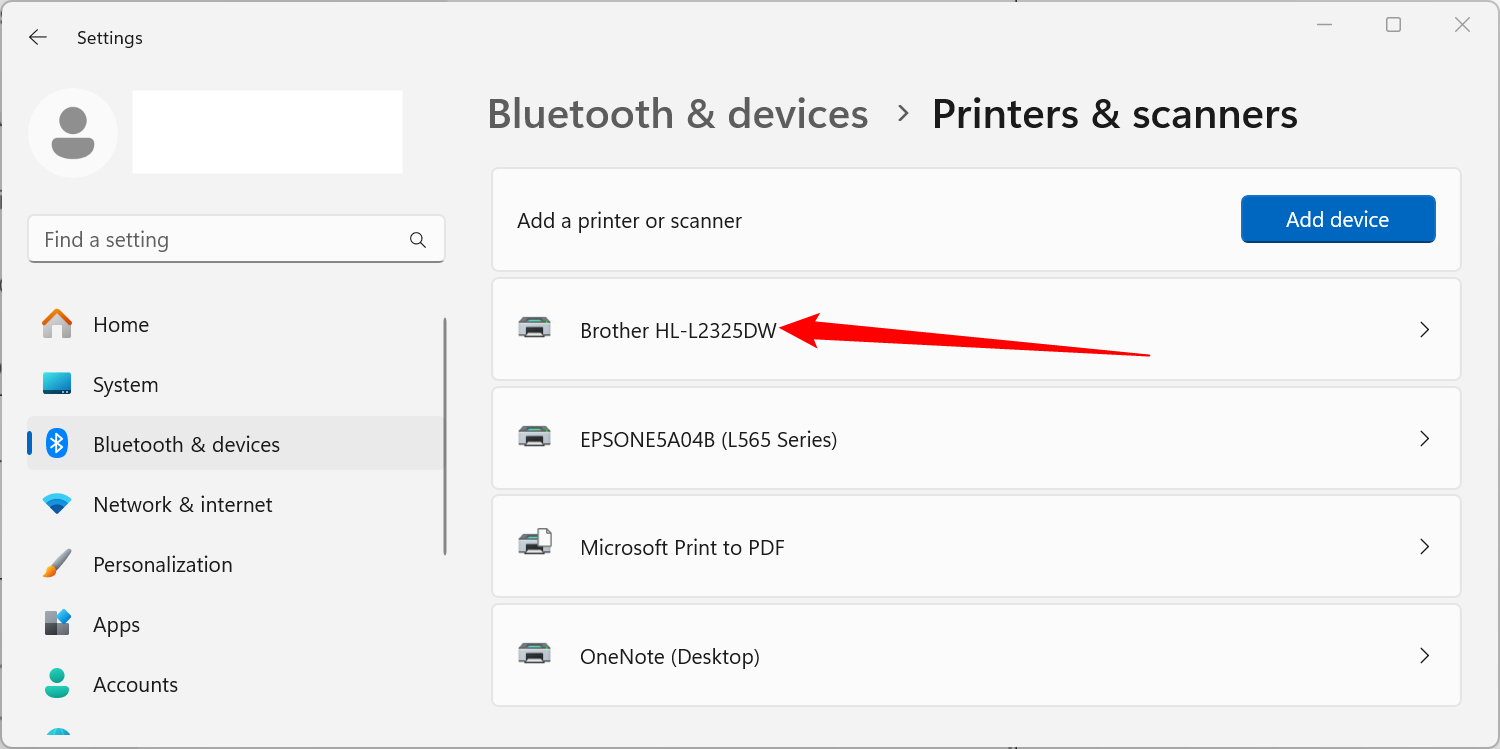Click the Microsoft Print to PDF icon

pos(534,544)
